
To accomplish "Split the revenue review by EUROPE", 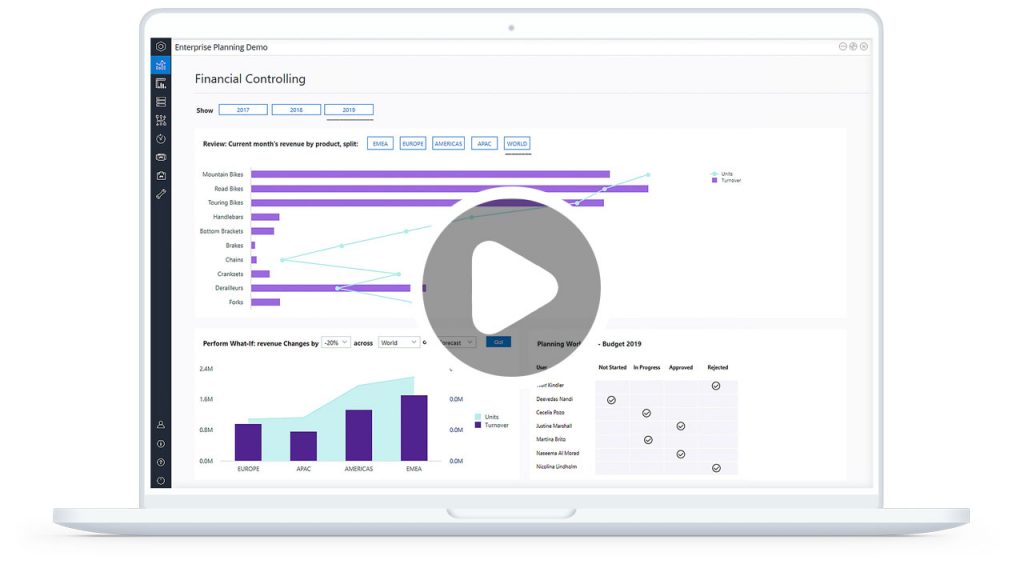I will point(413,144).
